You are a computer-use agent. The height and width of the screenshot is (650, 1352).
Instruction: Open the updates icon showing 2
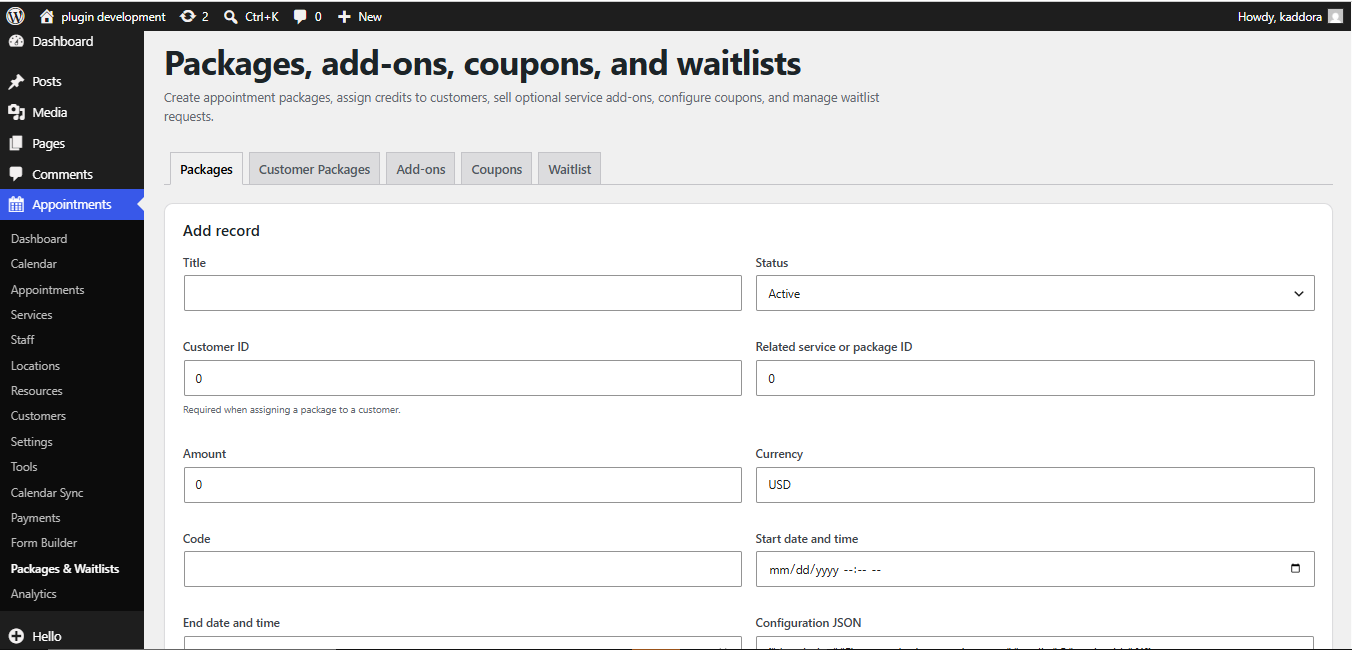(x=188, y=16)
